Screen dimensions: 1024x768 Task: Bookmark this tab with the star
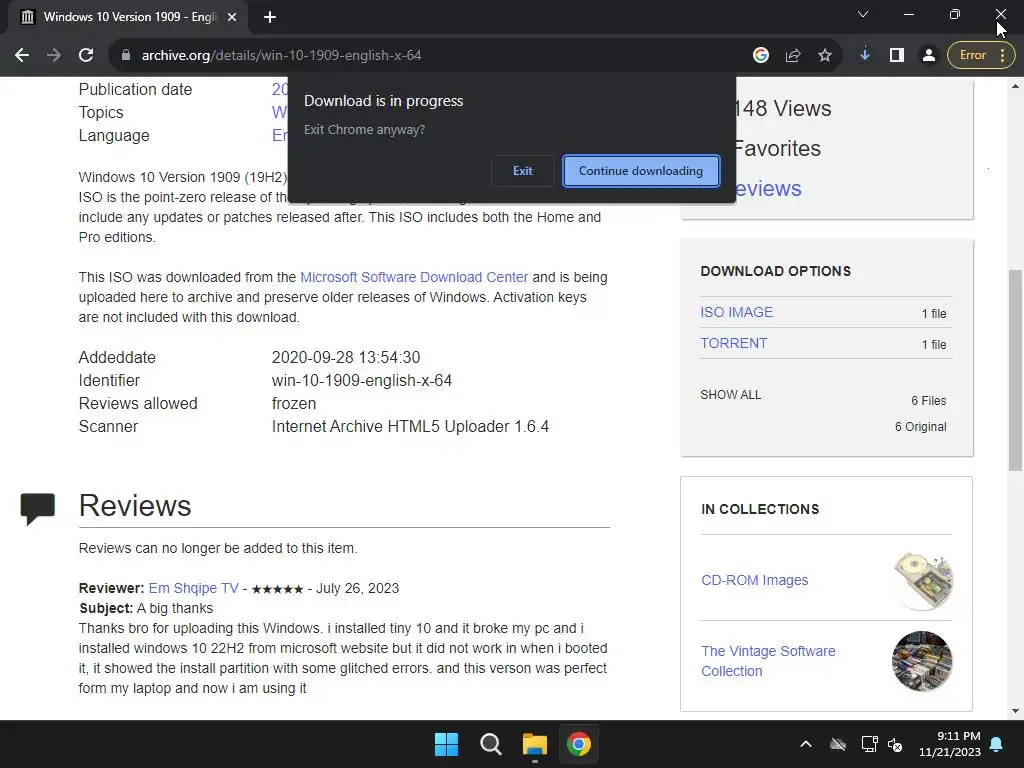tap(825, 56)
